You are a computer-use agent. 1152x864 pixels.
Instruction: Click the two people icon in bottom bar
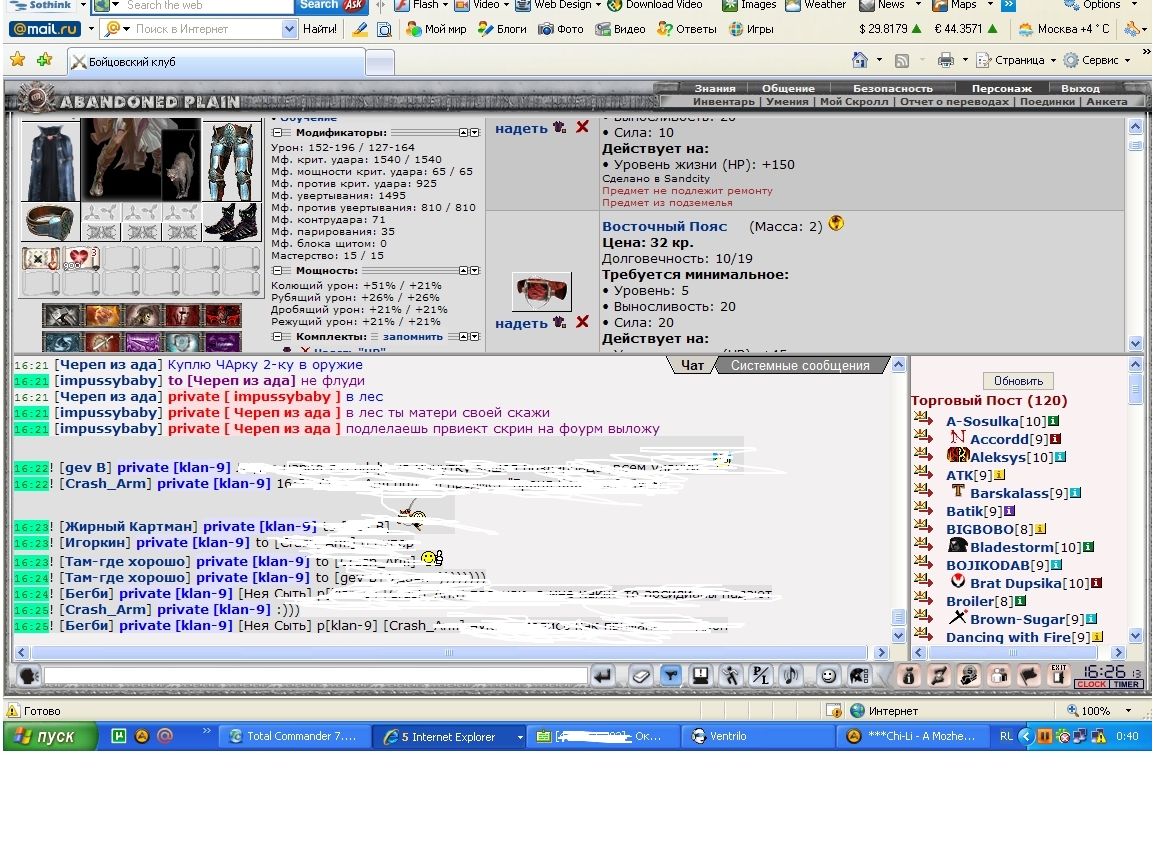click(x=998, y=675)
